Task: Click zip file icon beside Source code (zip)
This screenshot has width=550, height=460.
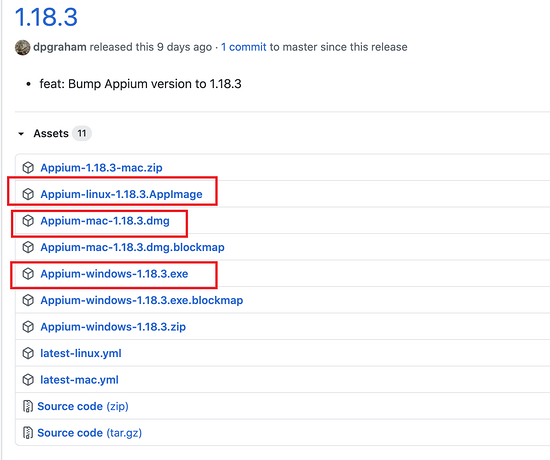Action: click(x=28, y=406)
